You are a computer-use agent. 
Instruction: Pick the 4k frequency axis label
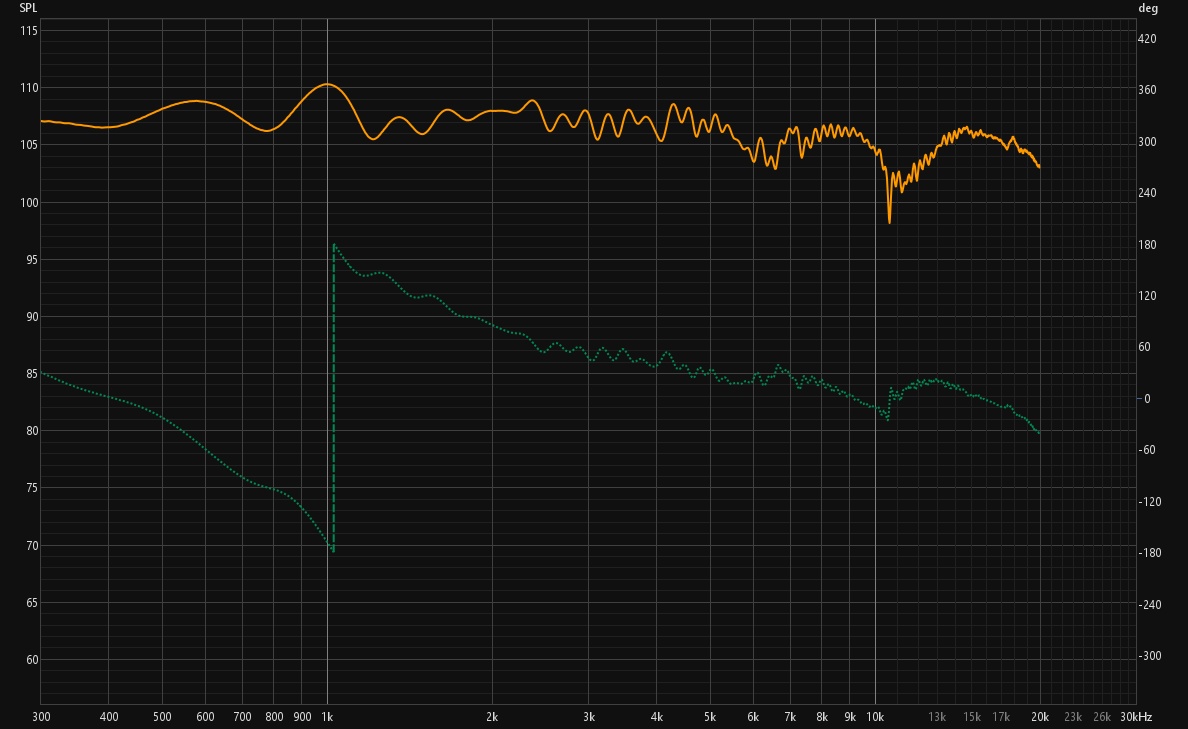point(657,717)
